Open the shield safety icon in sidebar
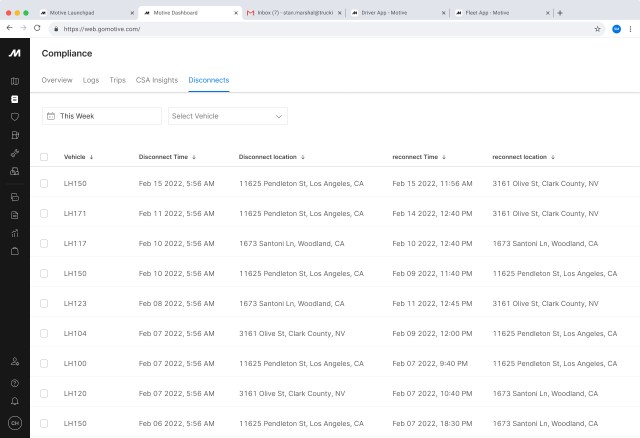This screenshot has width=640, height=438. [x=14, y=116]
